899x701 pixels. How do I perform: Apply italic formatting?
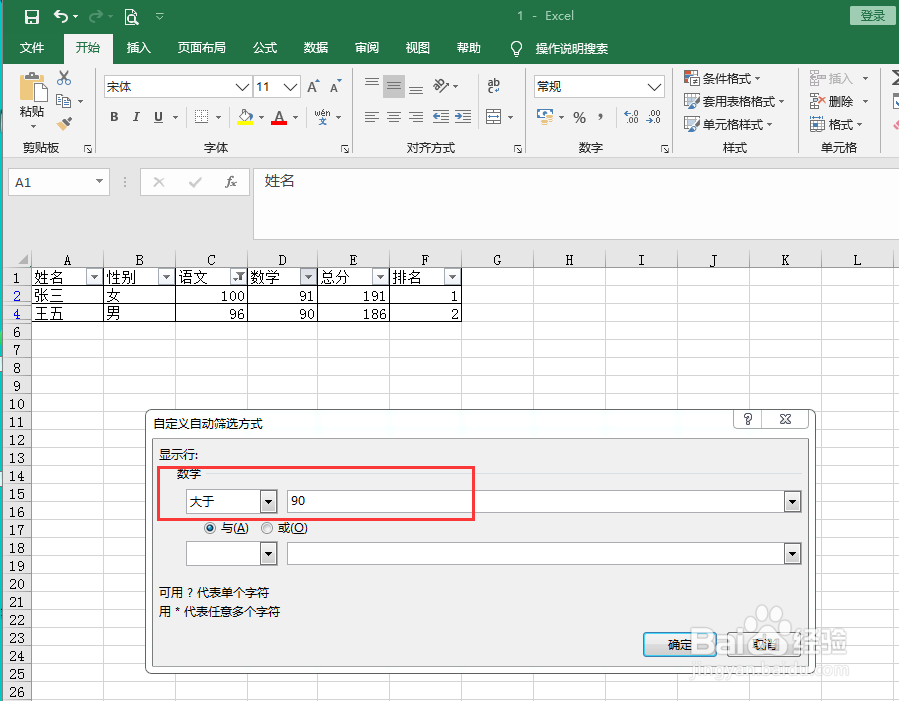[136, 117]
